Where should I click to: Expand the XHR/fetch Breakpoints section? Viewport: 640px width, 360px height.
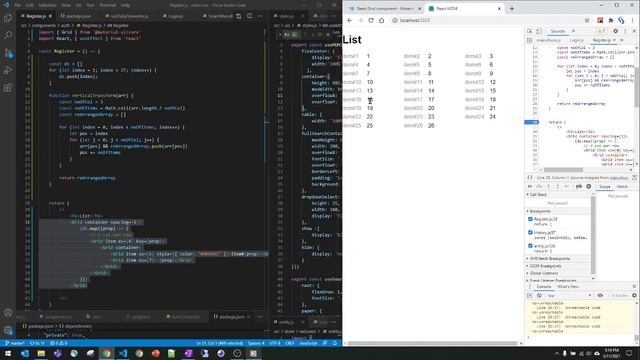(549, 259)
